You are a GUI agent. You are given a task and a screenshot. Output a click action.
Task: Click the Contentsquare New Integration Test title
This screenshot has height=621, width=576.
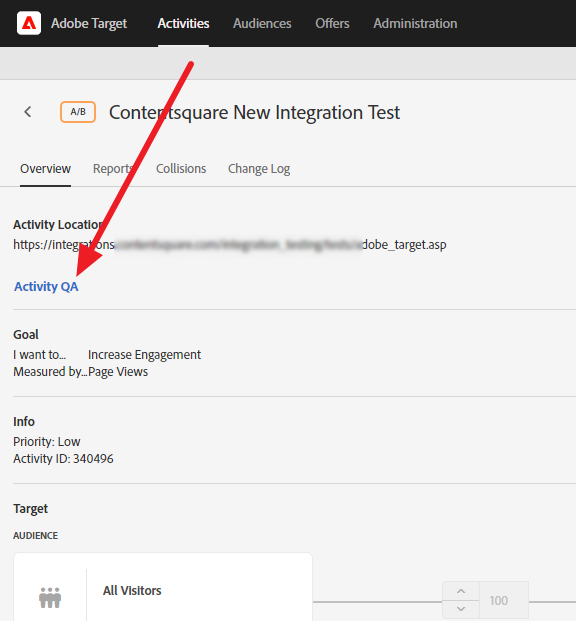pyautogui.click(x=254, y=112)
